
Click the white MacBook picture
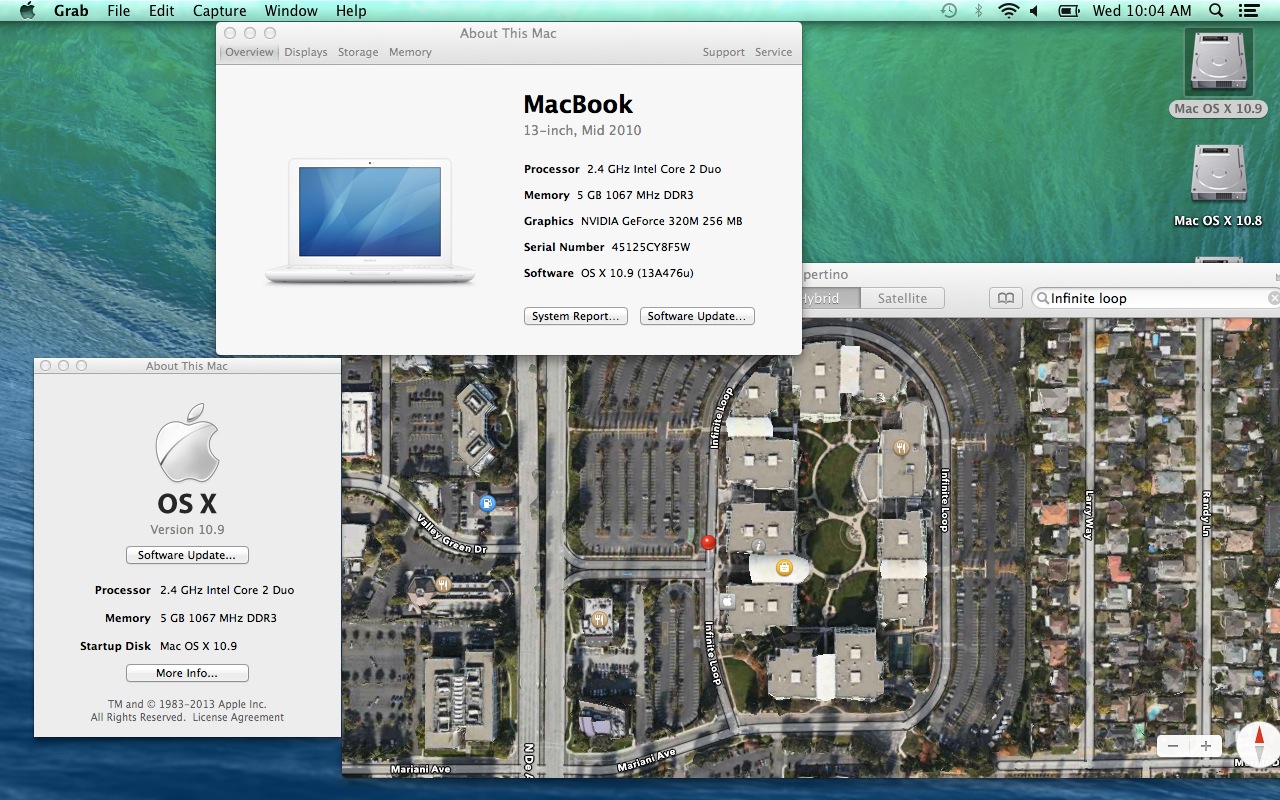370,221
